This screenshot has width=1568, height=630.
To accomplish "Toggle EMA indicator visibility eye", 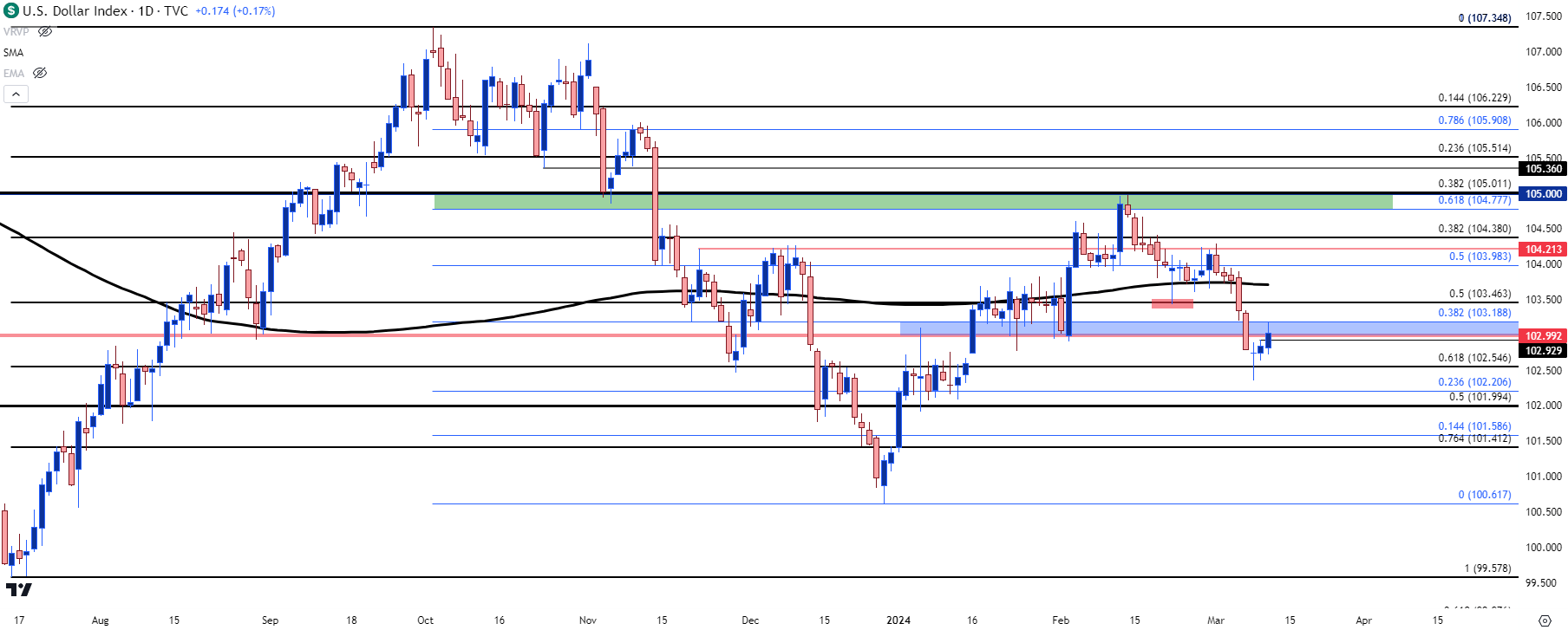I will pyautogui.click(x=40, y=73).
